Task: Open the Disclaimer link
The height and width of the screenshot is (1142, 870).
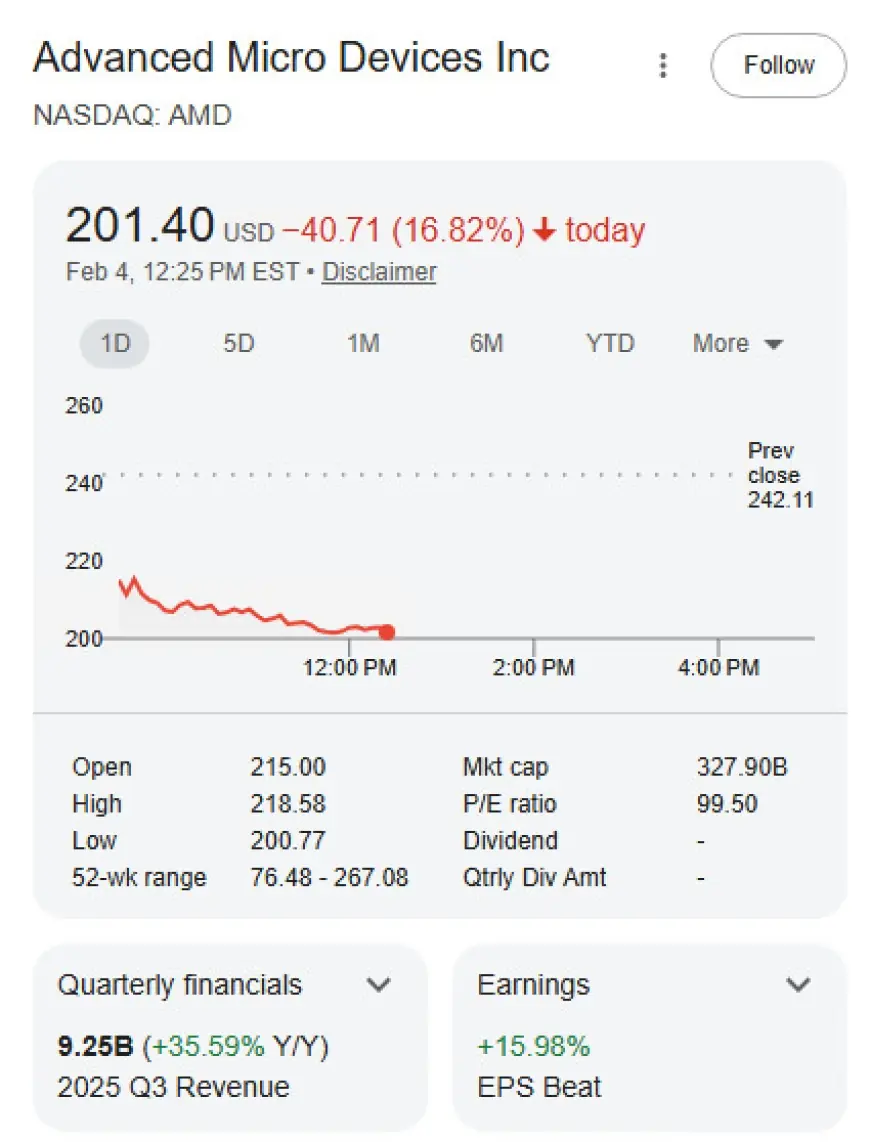Action: click(x=379, y=272)
